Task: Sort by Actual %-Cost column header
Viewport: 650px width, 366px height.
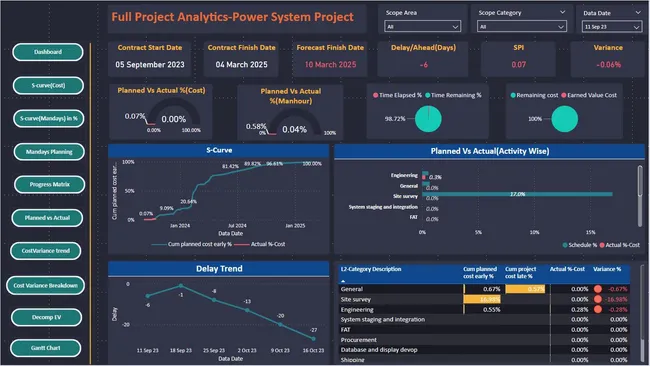Action: click(x=567, y=269)
